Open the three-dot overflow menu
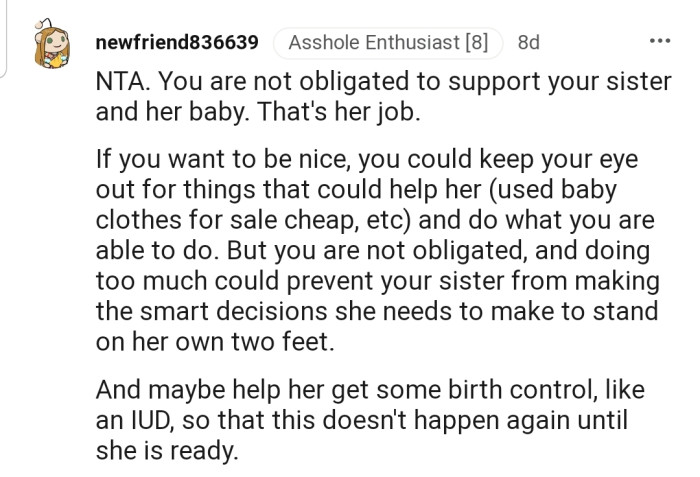This screenshot has height=477, width=700. pyautogui.click(x=659, y=42)
